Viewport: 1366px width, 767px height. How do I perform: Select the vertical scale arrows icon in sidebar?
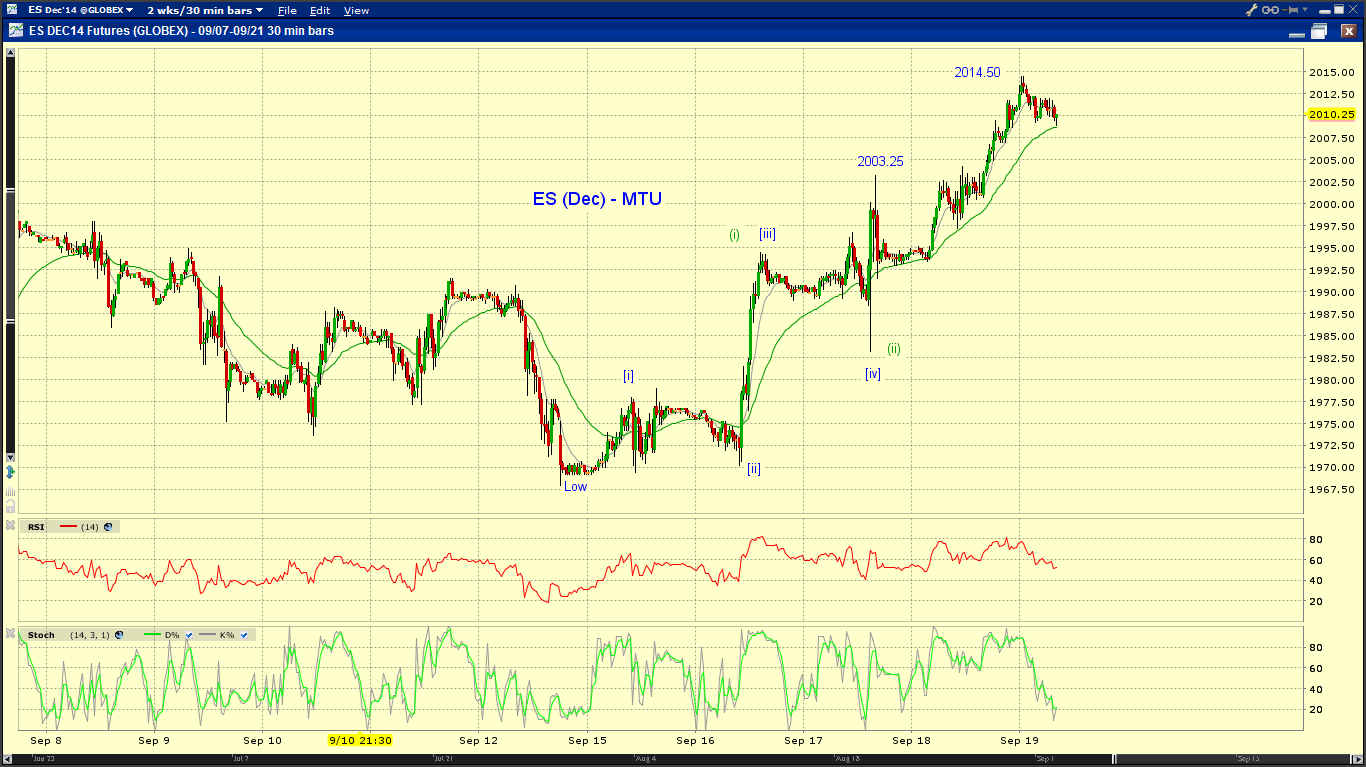coord(10,472)
